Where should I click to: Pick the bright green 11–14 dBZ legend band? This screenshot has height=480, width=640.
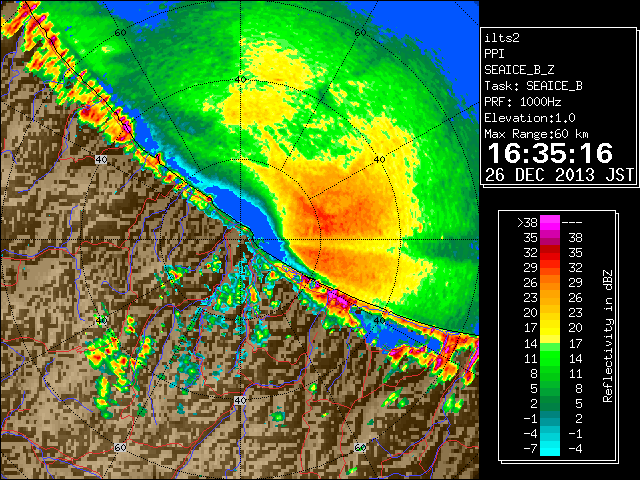coord(550,358)
